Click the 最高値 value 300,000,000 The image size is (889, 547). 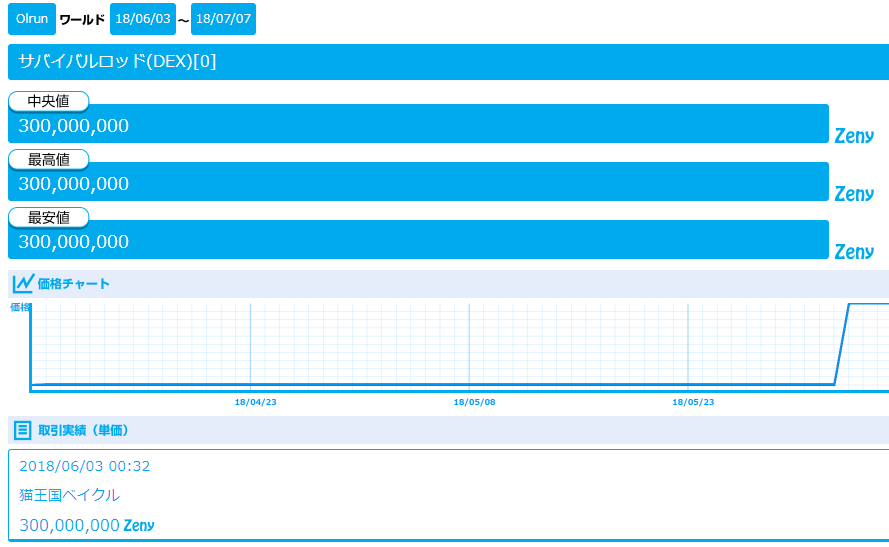[x=74, y=184]
